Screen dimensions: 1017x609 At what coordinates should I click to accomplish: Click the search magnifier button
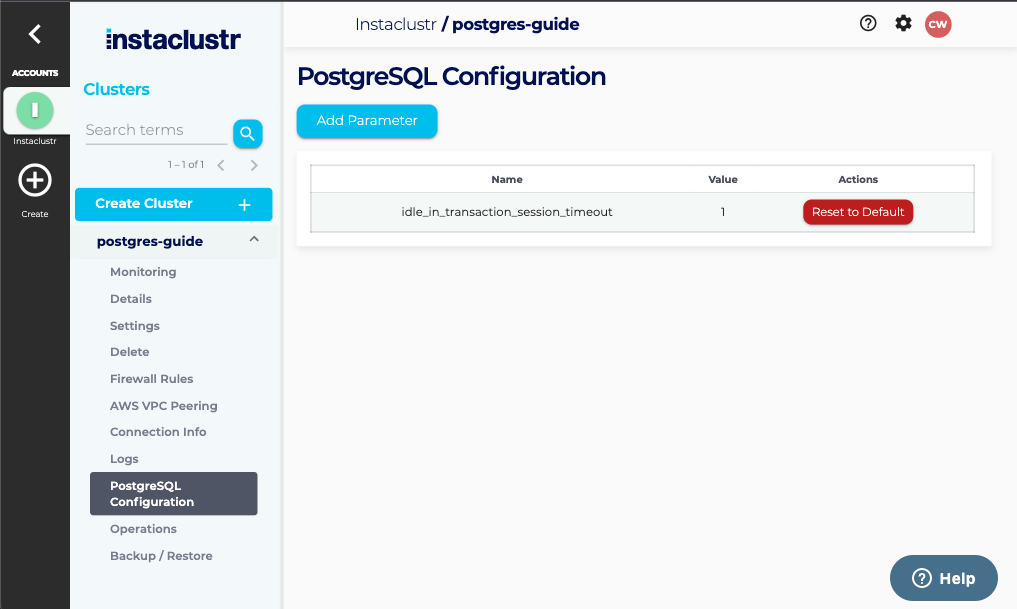247,133
